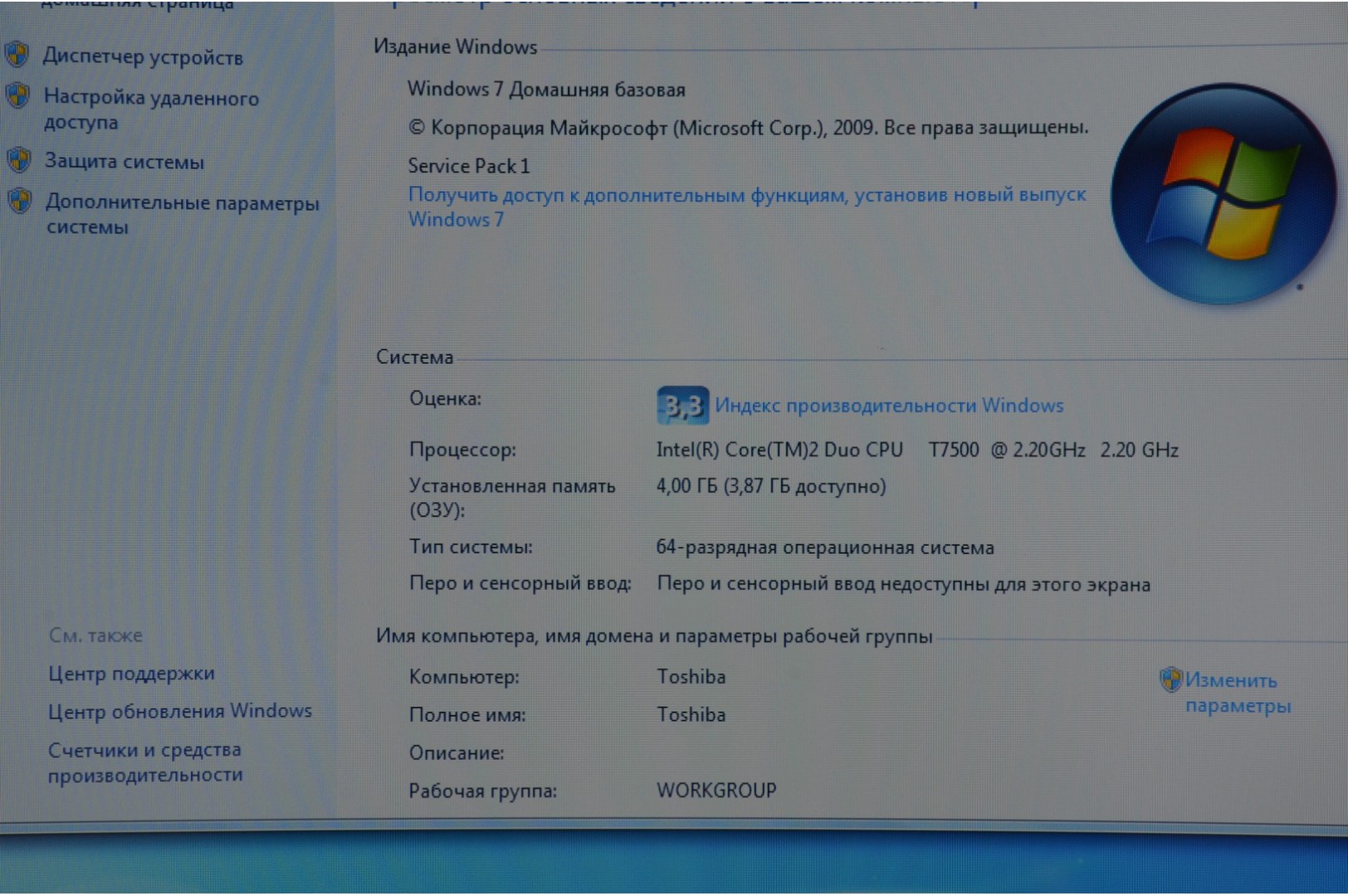Click the Microsoft Corp. copyright text
The width and height of the screenshot is (1348, 896).
(x=748, y=128)
